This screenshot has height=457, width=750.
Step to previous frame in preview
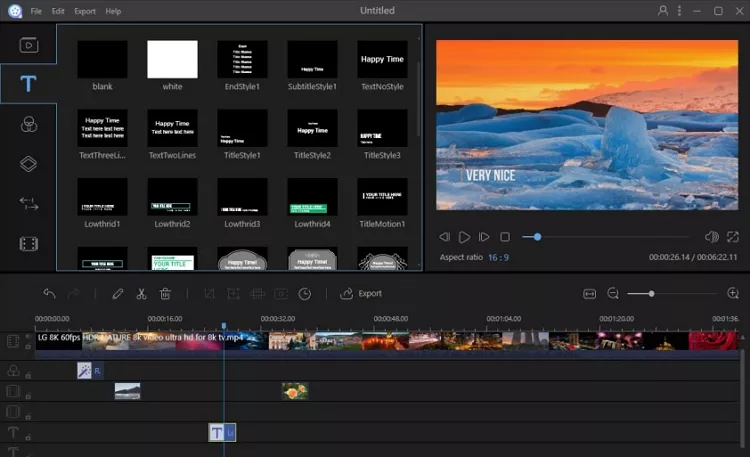point(444,237)
